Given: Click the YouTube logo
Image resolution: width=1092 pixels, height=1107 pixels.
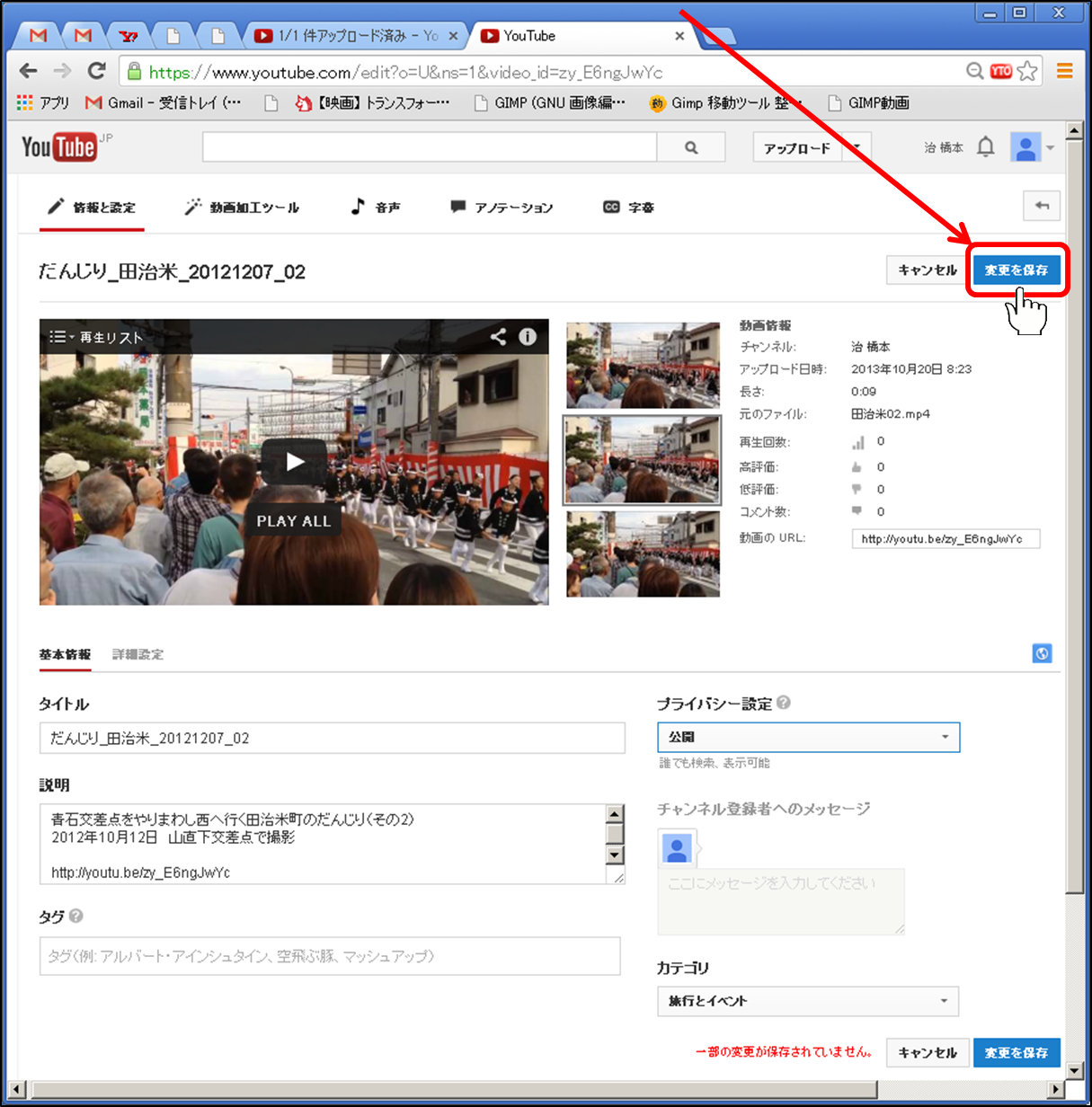Looking at the screenshot, I should pos(59,147).
